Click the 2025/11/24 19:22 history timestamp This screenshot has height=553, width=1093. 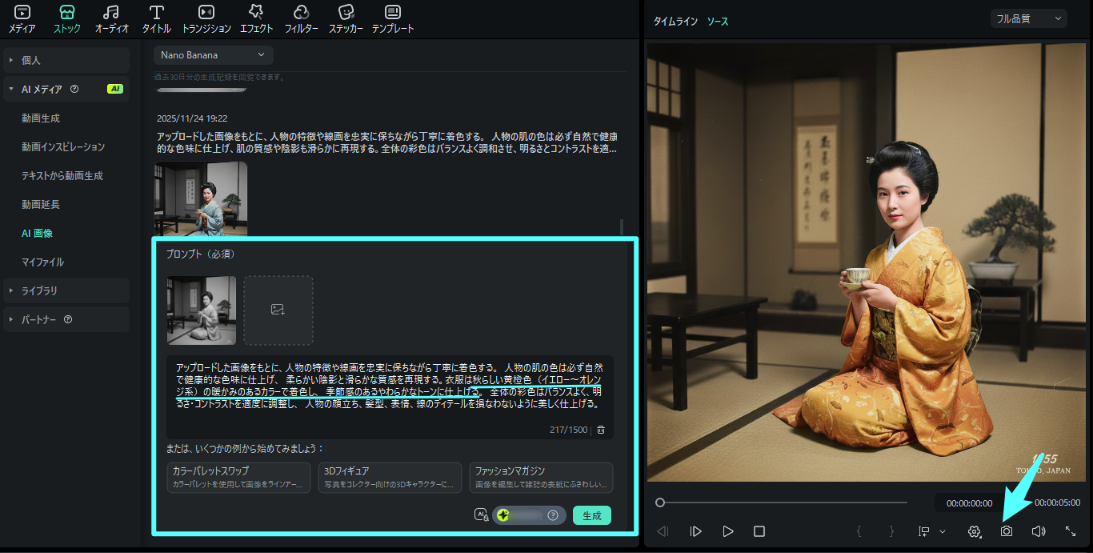coord(192,119)
